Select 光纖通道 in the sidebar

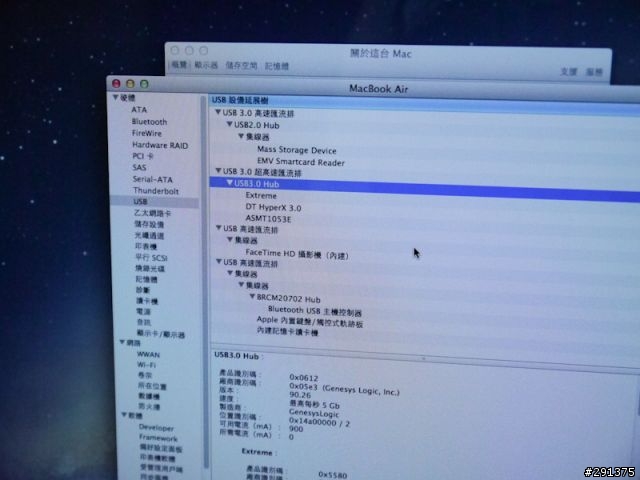pos(149,236)
